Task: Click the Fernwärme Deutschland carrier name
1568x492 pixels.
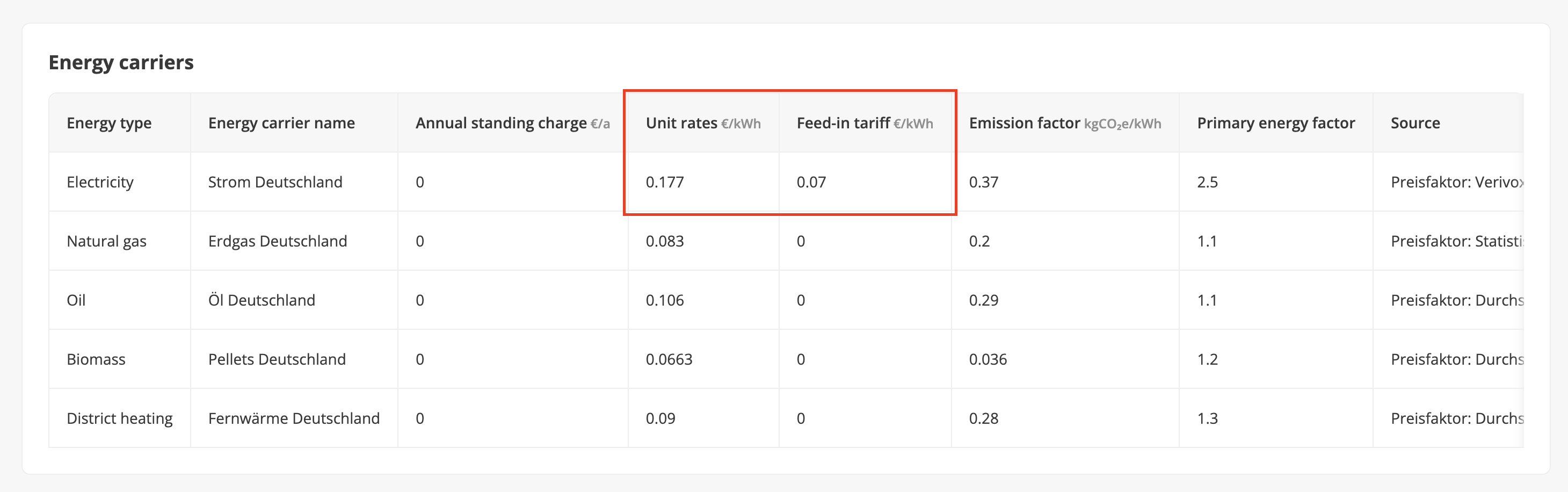Action: point(294,418)
